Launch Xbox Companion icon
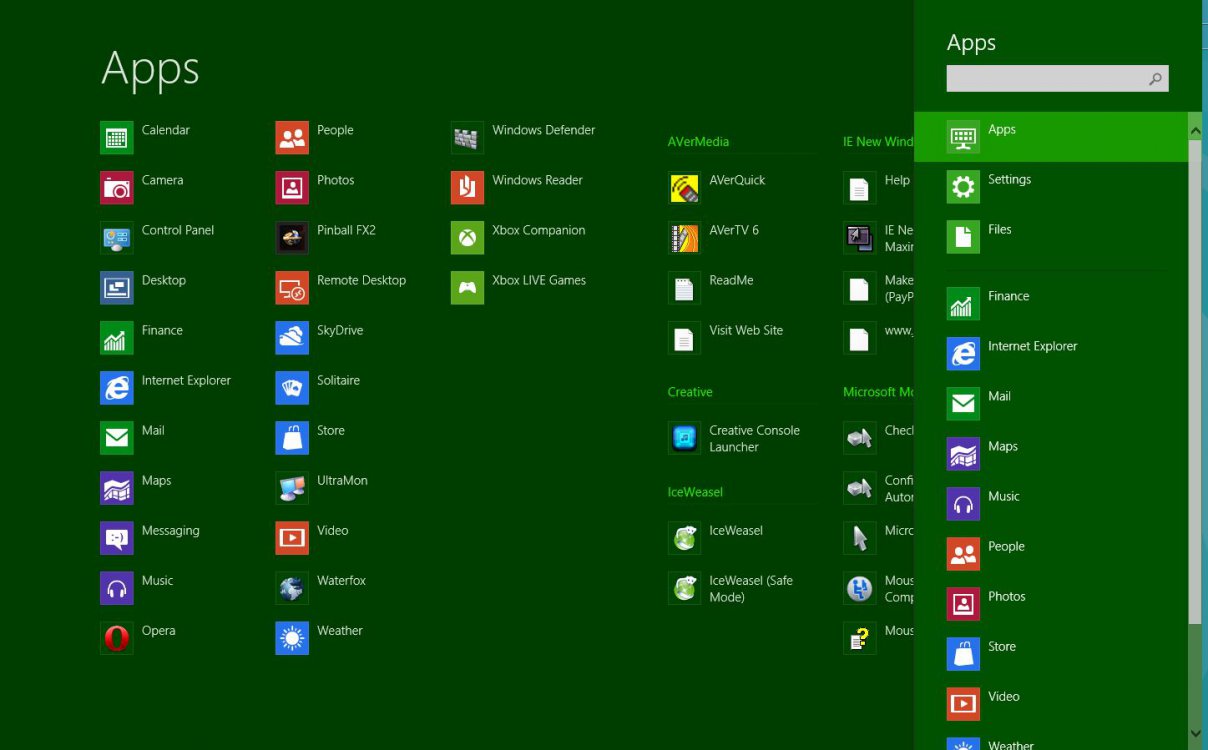 point(467,237)
